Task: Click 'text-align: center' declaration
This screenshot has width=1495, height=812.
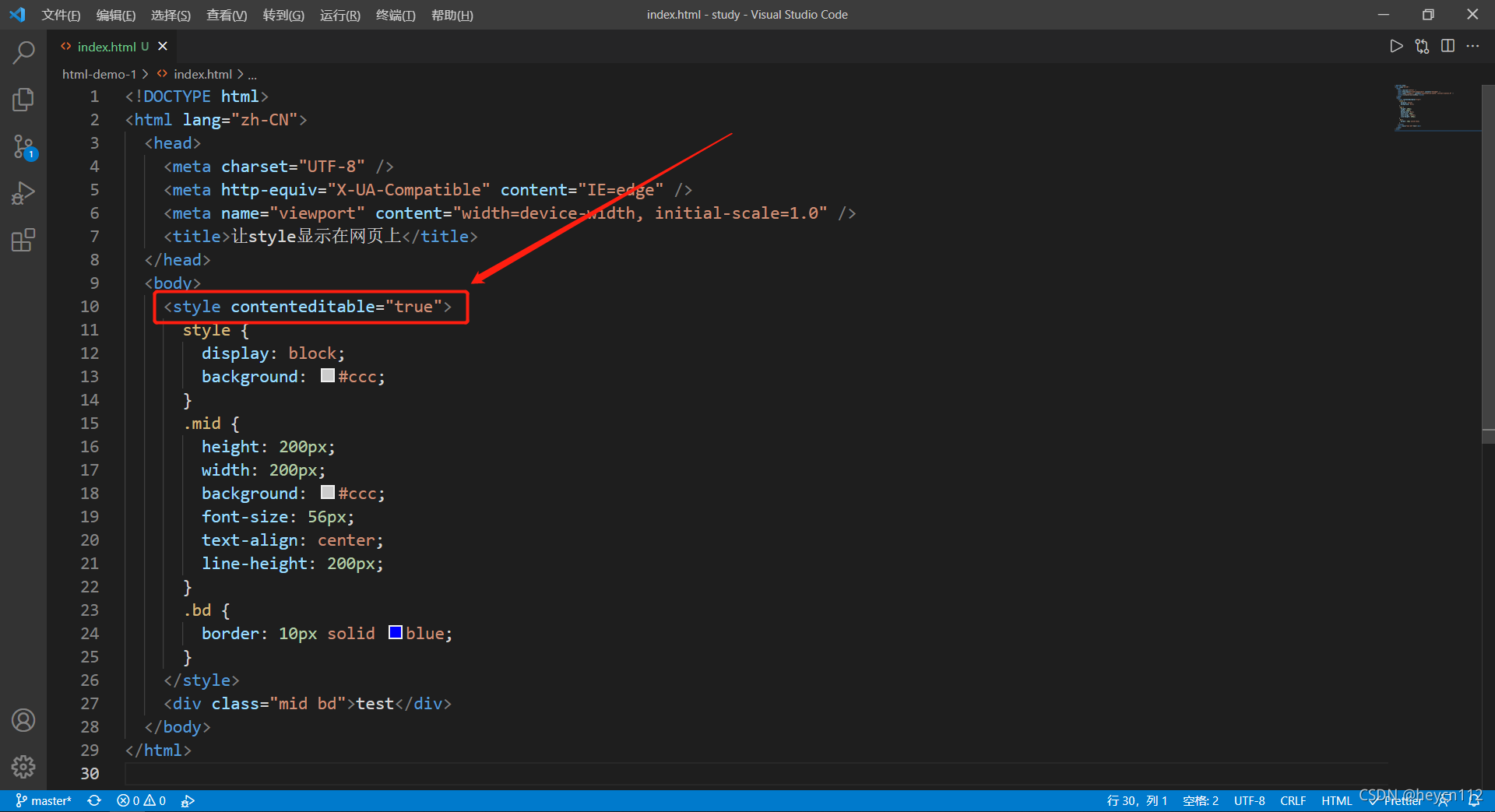Action: (x=292, y=540)
